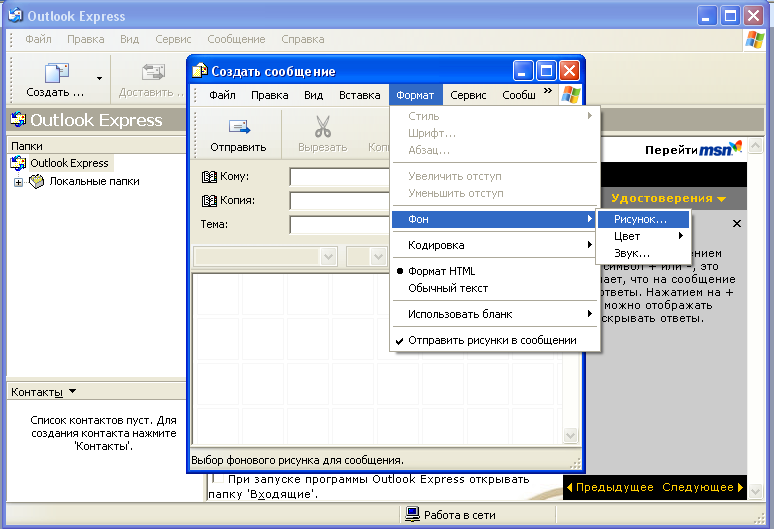Click in the Кому recipient field
Image resolution: width=774 pixels, height=529 pixels.
tap(340, 177)
